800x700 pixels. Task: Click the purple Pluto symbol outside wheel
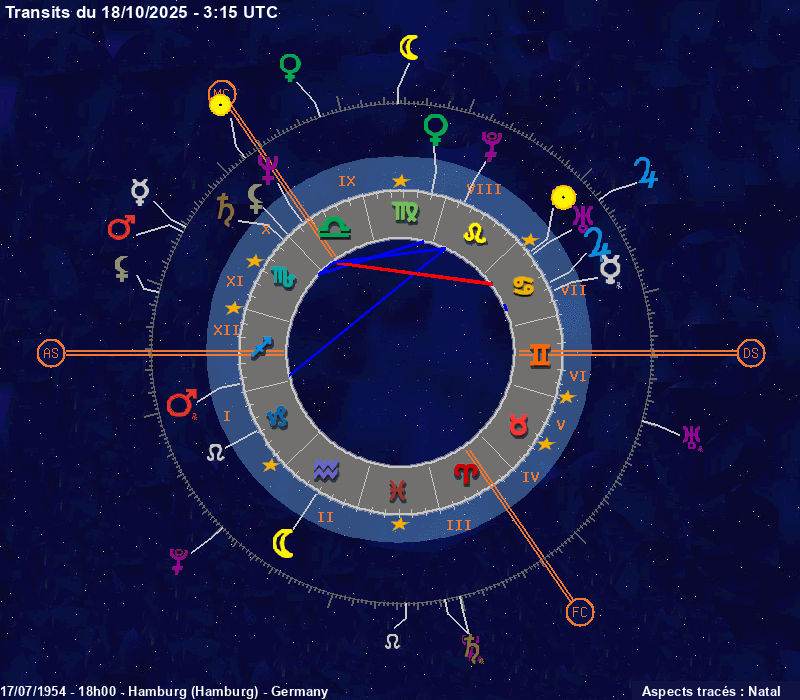[x=178, y=560]
